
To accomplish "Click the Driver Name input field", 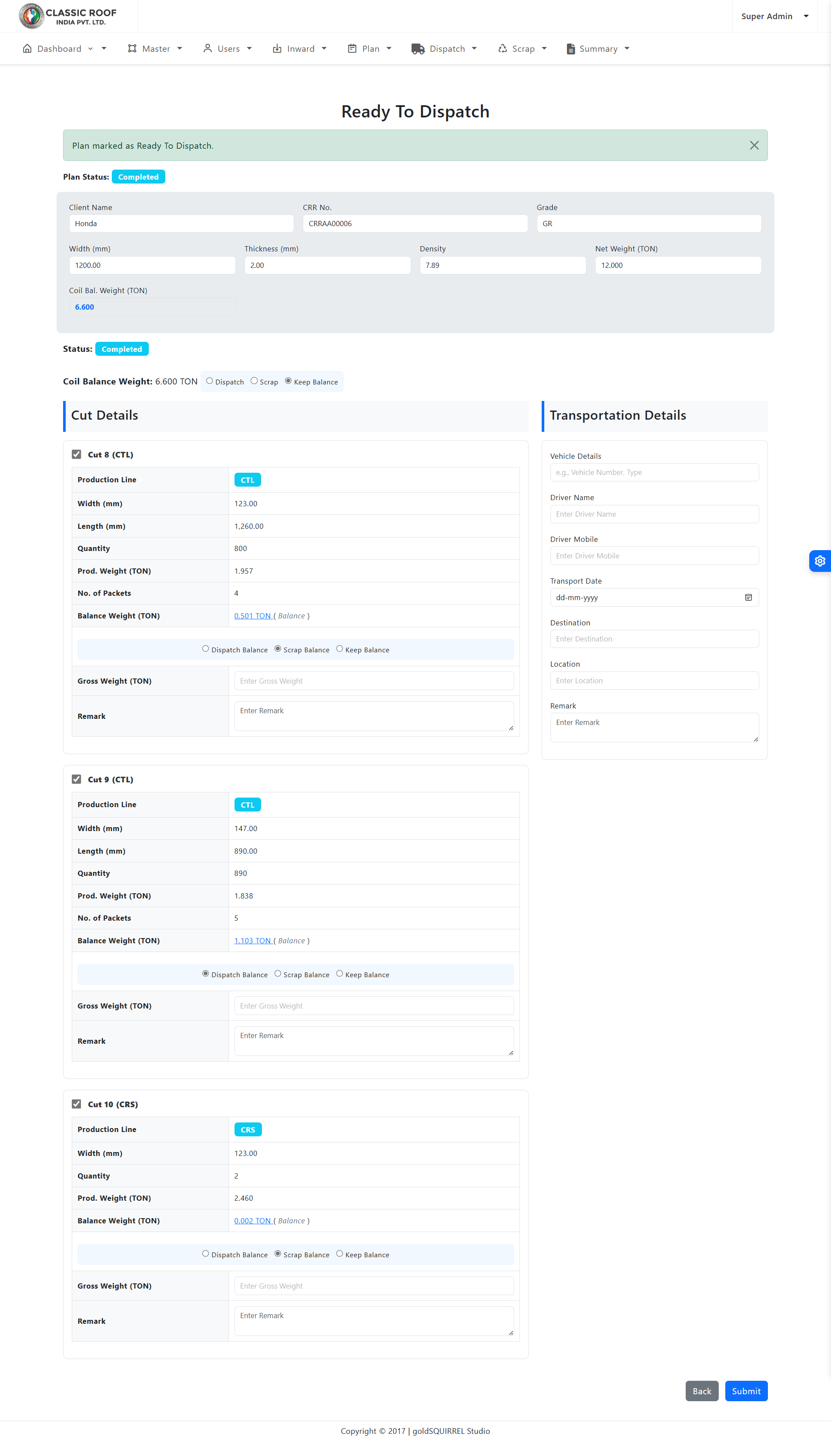I will 654,514.
